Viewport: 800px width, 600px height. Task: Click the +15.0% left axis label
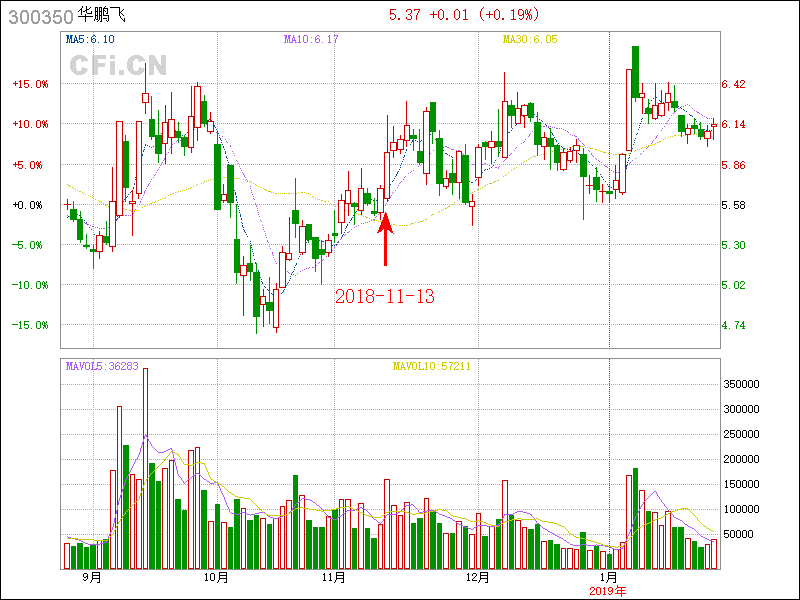[x=30, y=85]
